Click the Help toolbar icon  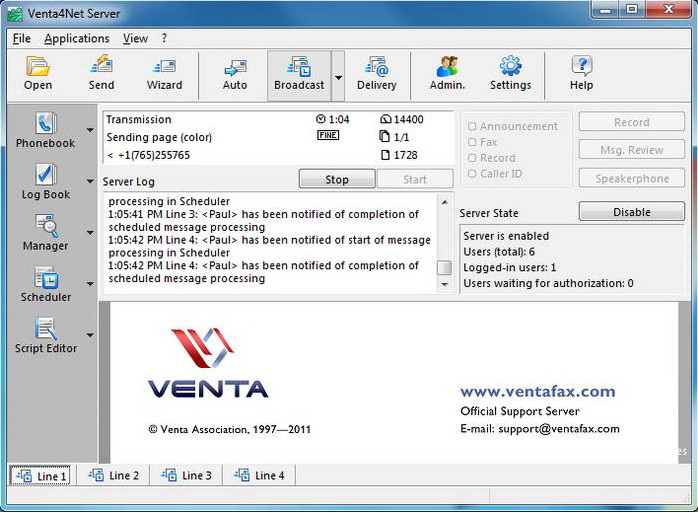[x=581, y=66]
